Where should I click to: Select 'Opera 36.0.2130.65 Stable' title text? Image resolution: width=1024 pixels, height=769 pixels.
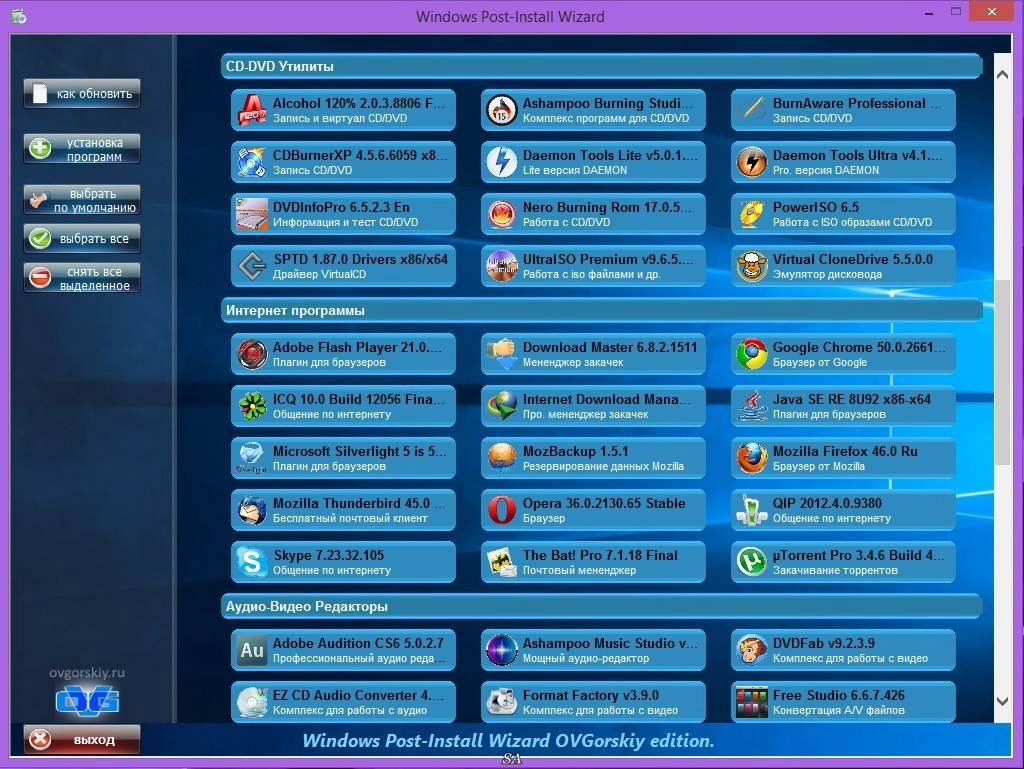604,503
